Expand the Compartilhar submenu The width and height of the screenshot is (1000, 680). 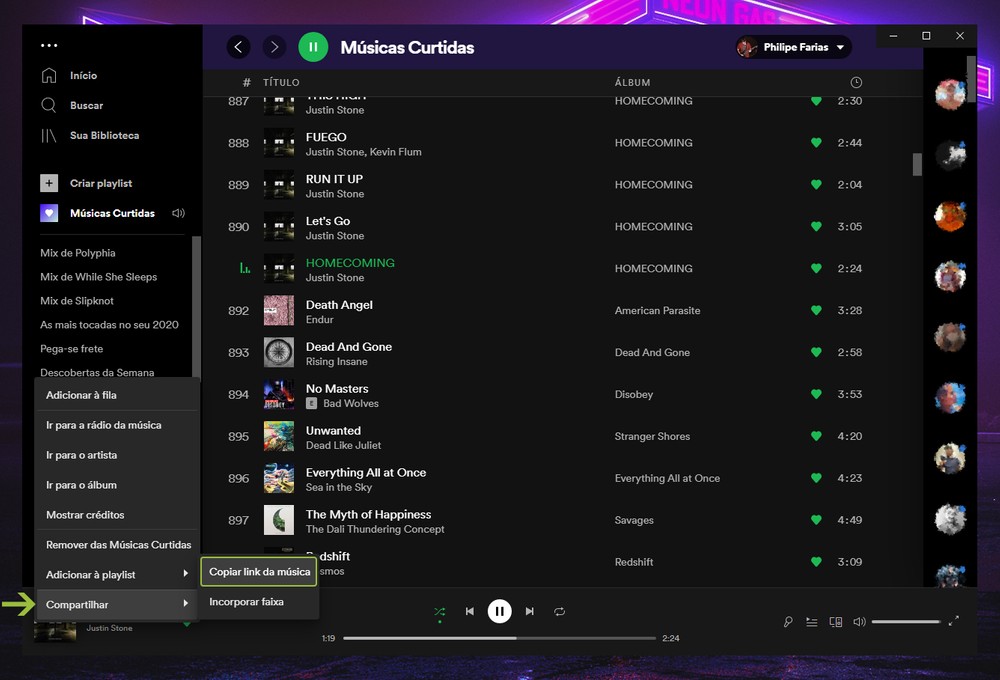point(117,605)
